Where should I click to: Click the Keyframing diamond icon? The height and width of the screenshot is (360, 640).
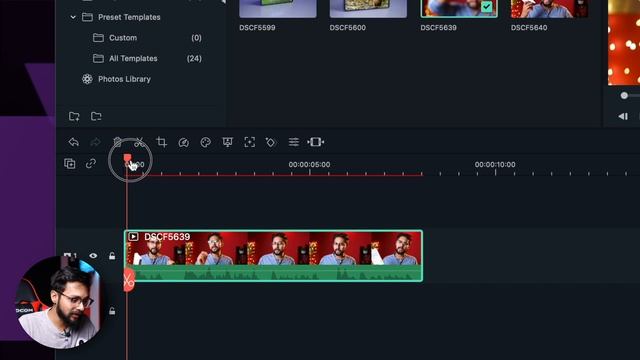tap(271, 142)
